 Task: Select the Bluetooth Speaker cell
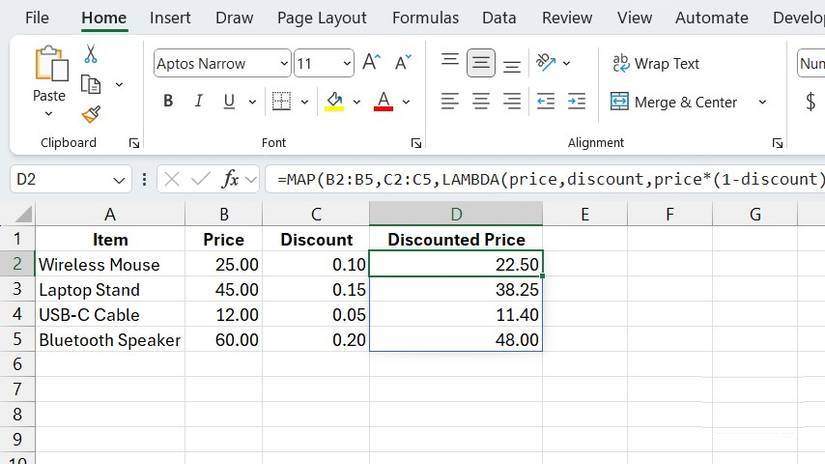pos(110,340)
